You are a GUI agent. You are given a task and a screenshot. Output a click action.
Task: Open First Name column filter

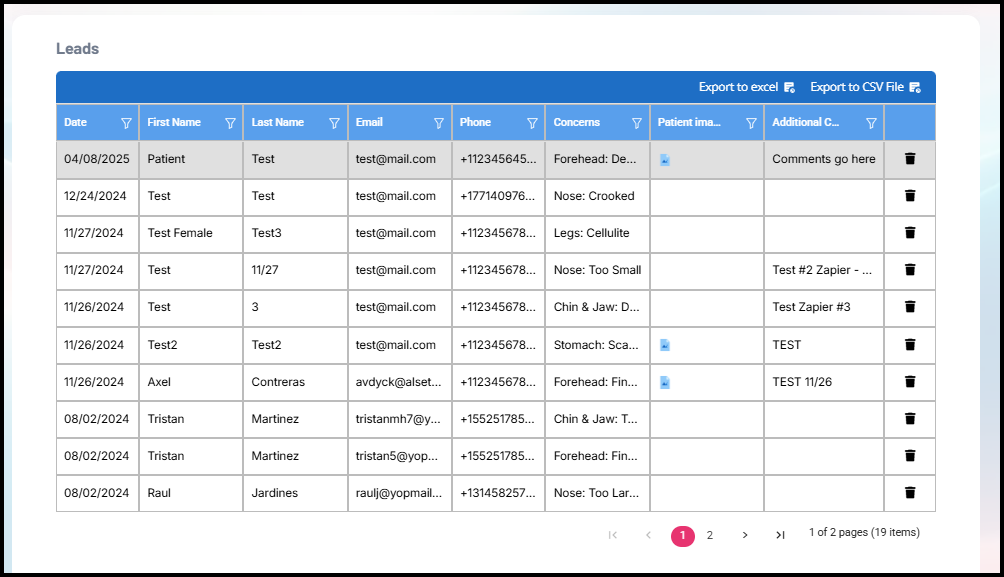coord(231,123)
